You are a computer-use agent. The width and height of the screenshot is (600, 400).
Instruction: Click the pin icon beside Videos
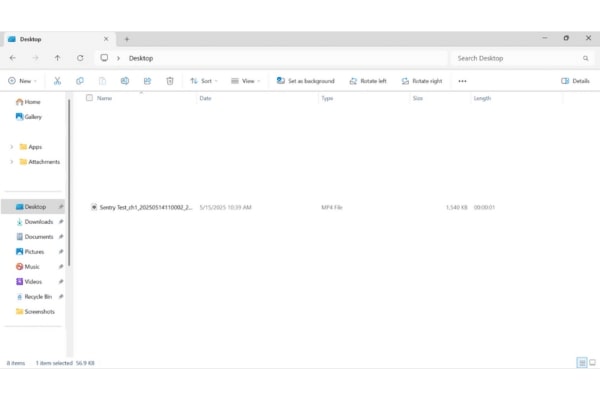click(x=61, y=281)
